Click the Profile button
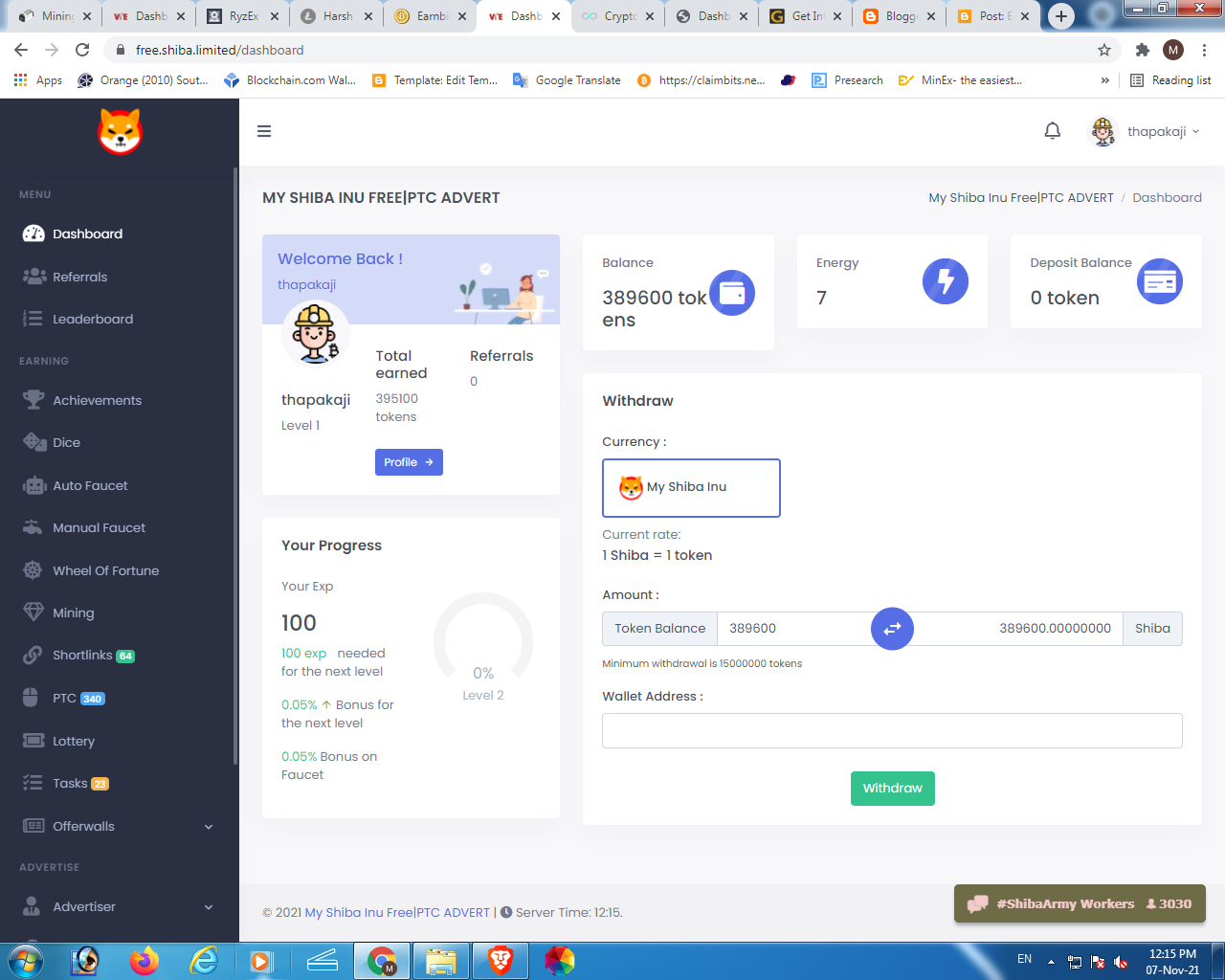The width and height of the screenshot is (1225, 980). [x=409, y=462]
